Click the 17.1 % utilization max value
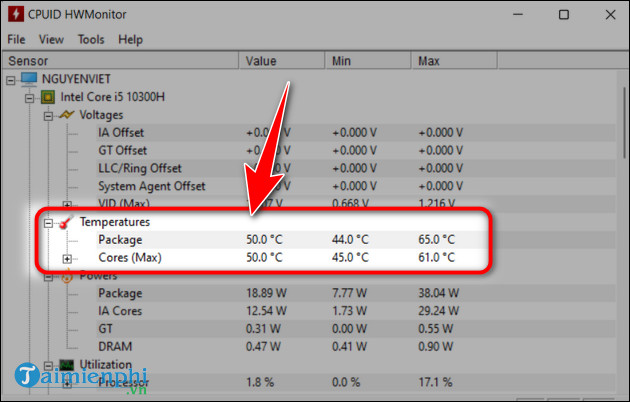 click(435, 382)
